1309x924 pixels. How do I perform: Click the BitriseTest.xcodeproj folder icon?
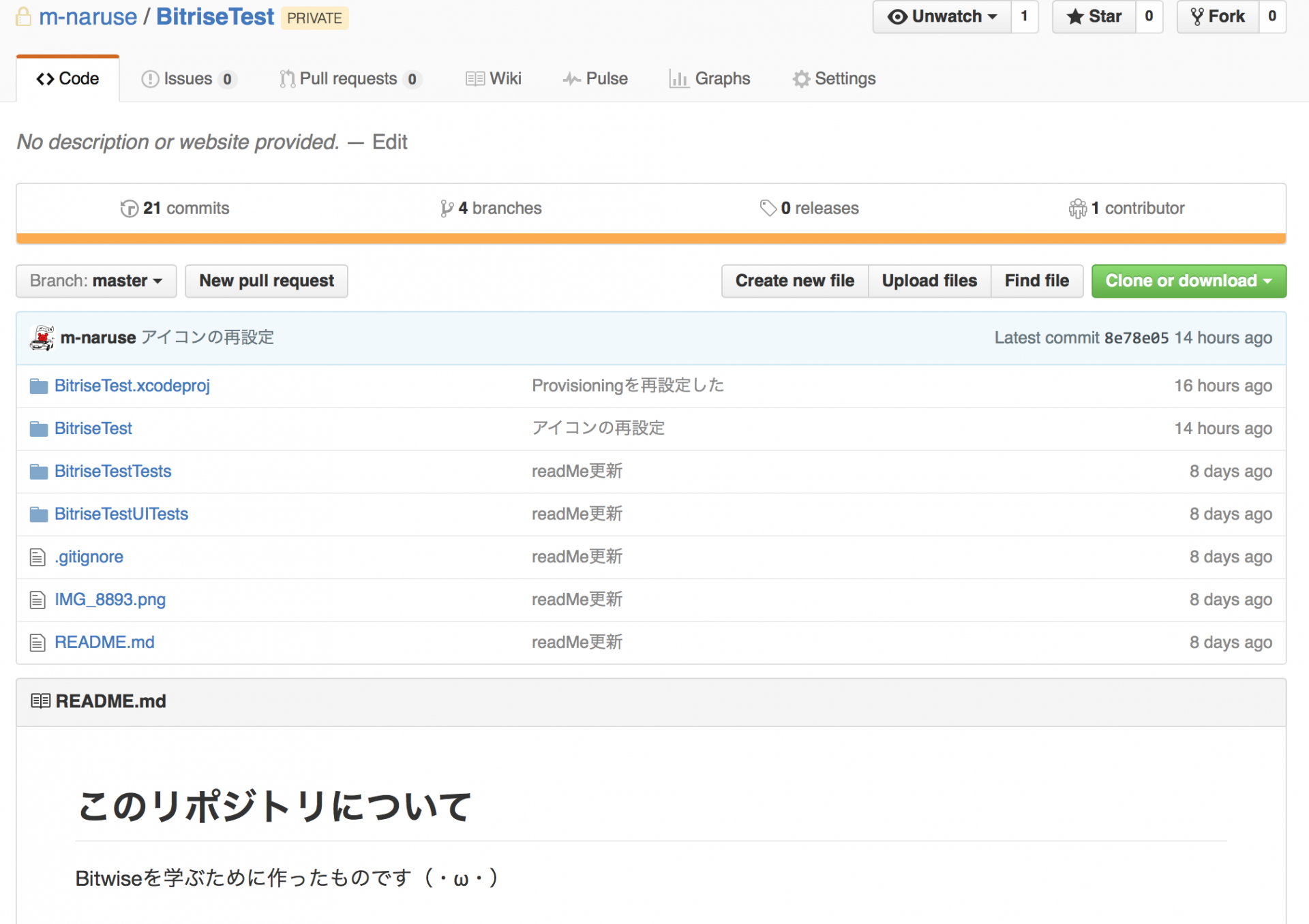pos(39,386)
